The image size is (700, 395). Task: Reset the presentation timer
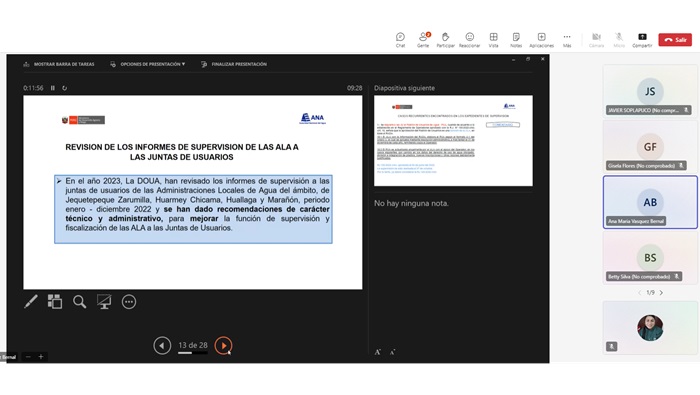pos(65,88)
